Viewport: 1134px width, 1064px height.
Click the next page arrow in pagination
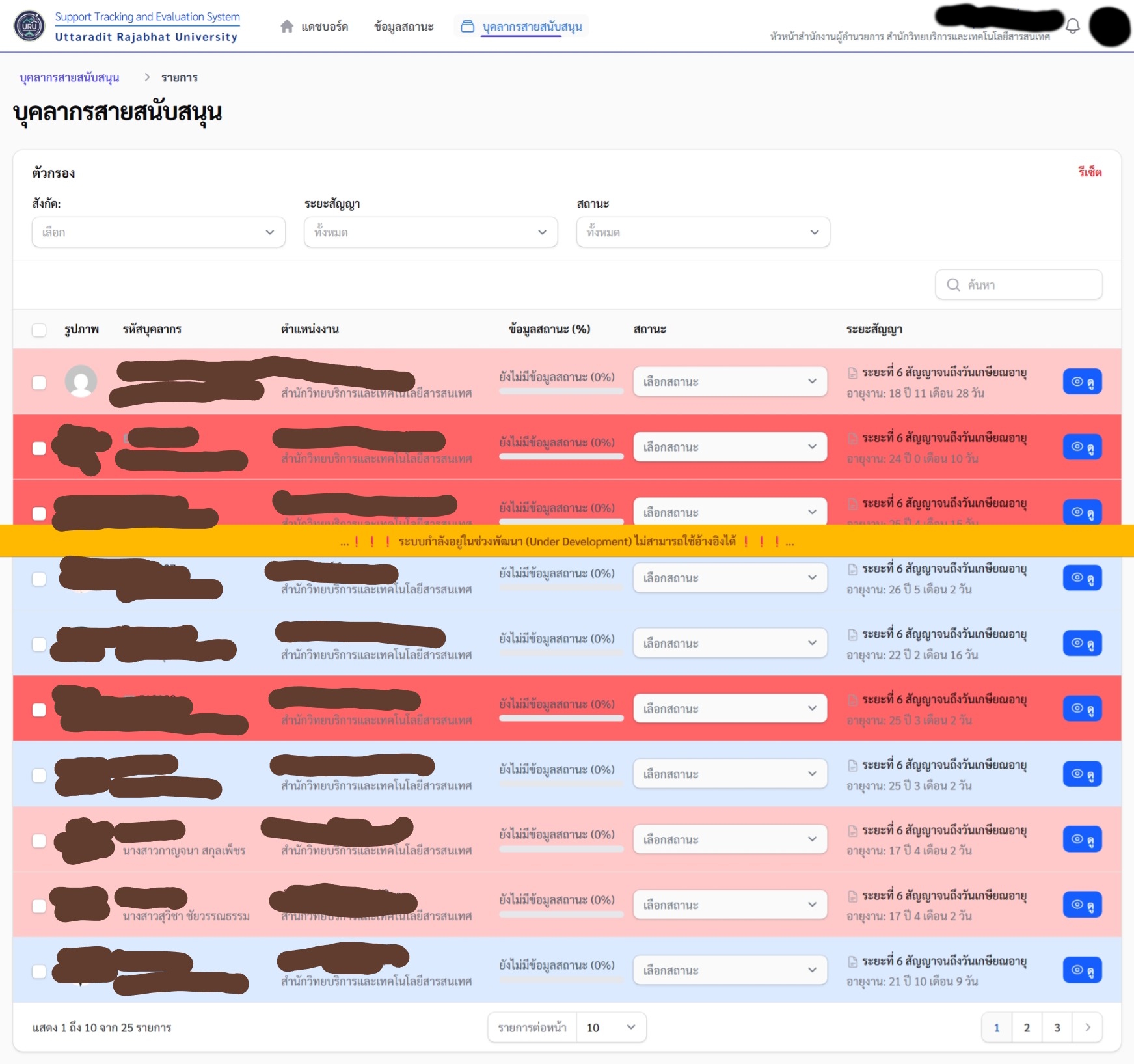(x=1087, y=1028)
